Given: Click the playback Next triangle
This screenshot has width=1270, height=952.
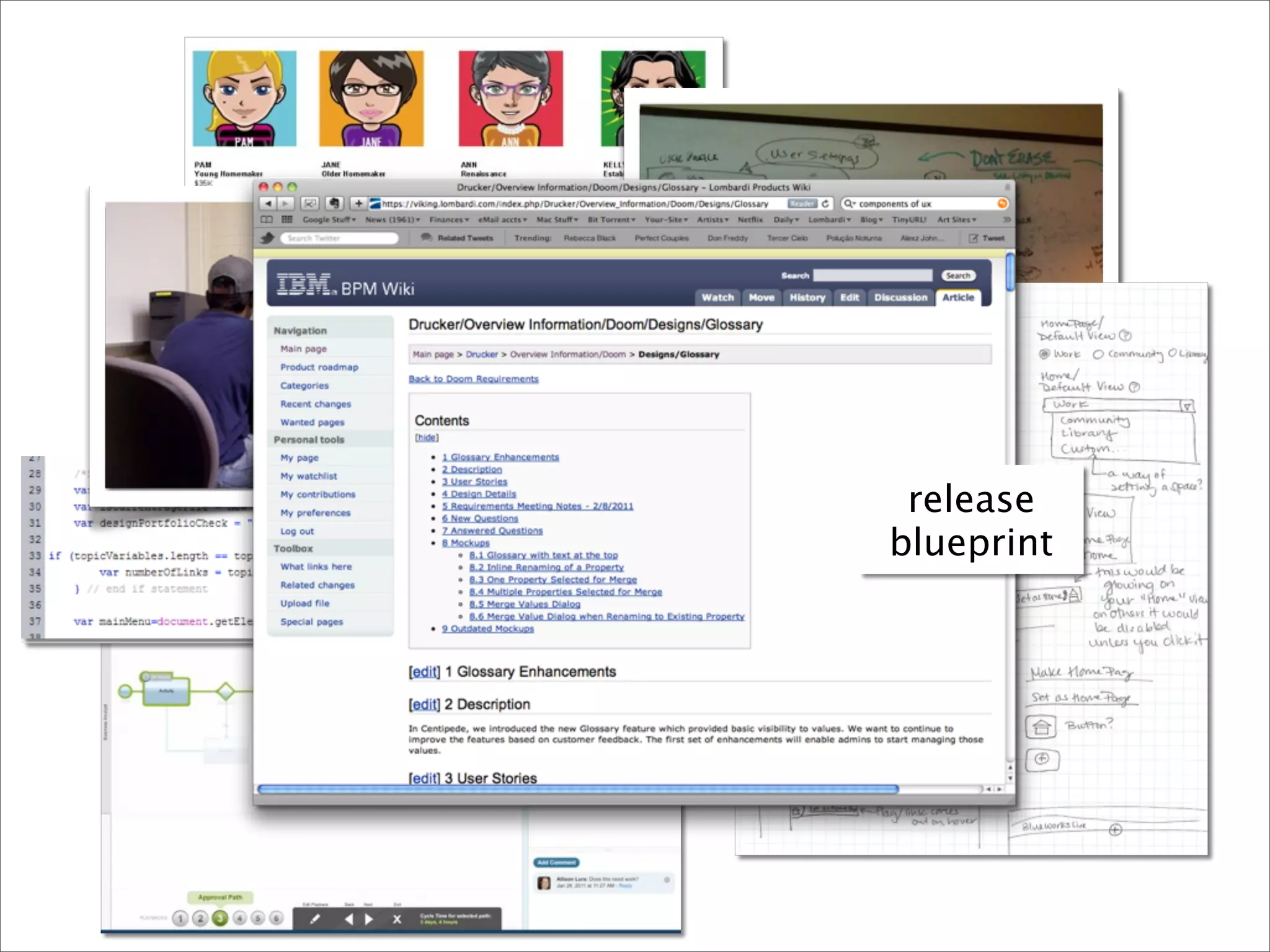Looking at the screenshot, I should (x=370, y=919).
